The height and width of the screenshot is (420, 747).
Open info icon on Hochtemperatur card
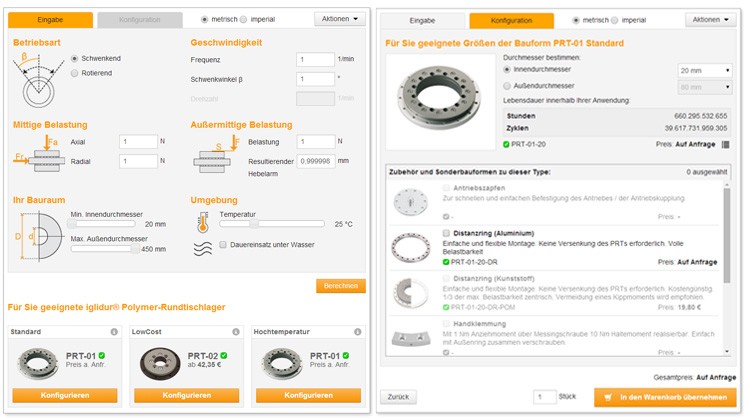point(358,332)
